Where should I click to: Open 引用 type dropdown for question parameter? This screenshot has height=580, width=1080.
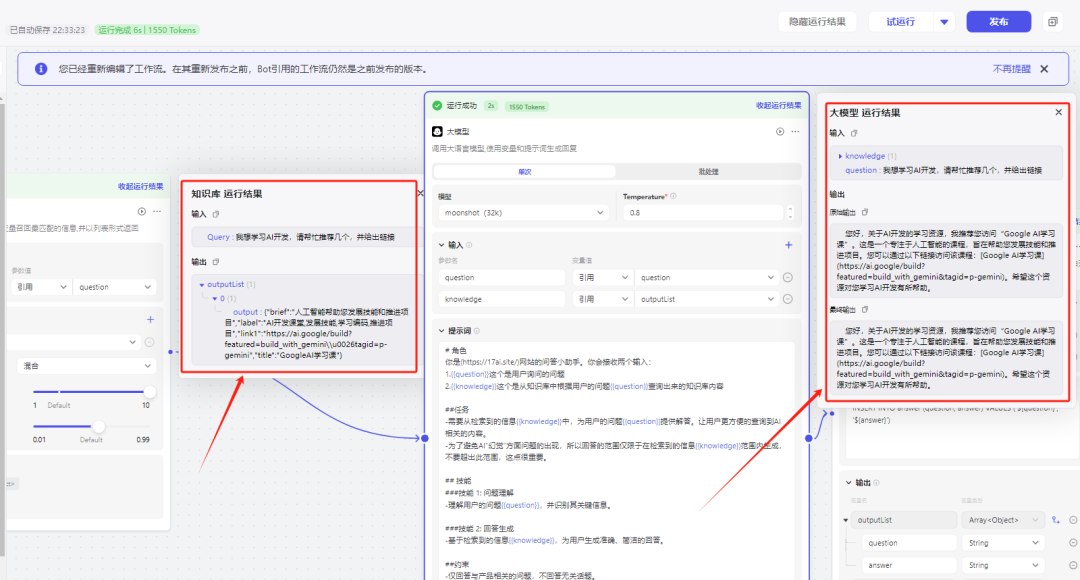tap(603, 278)
